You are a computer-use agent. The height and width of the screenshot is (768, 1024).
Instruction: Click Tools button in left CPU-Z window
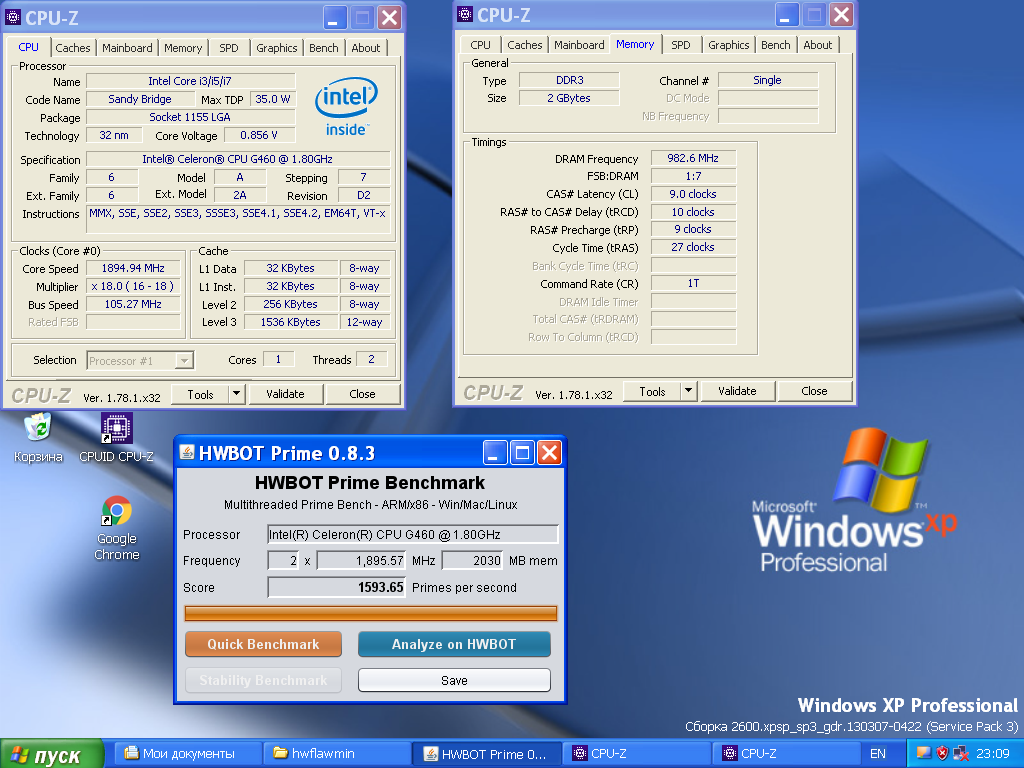200,394
